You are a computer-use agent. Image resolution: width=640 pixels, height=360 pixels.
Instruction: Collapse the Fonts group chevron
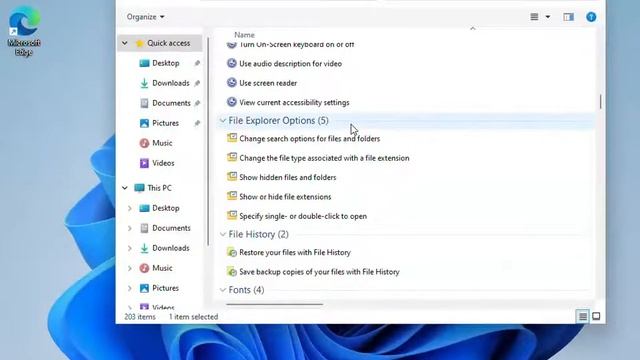tap(223, 290)
